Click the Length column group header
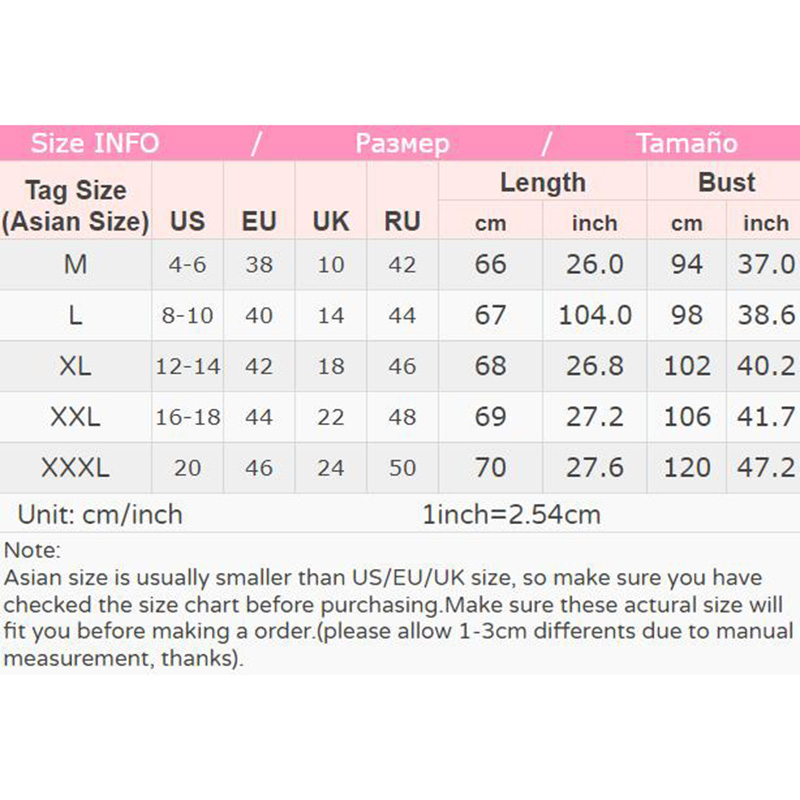Screen dimensions: 800x800 tap(543, 182)
